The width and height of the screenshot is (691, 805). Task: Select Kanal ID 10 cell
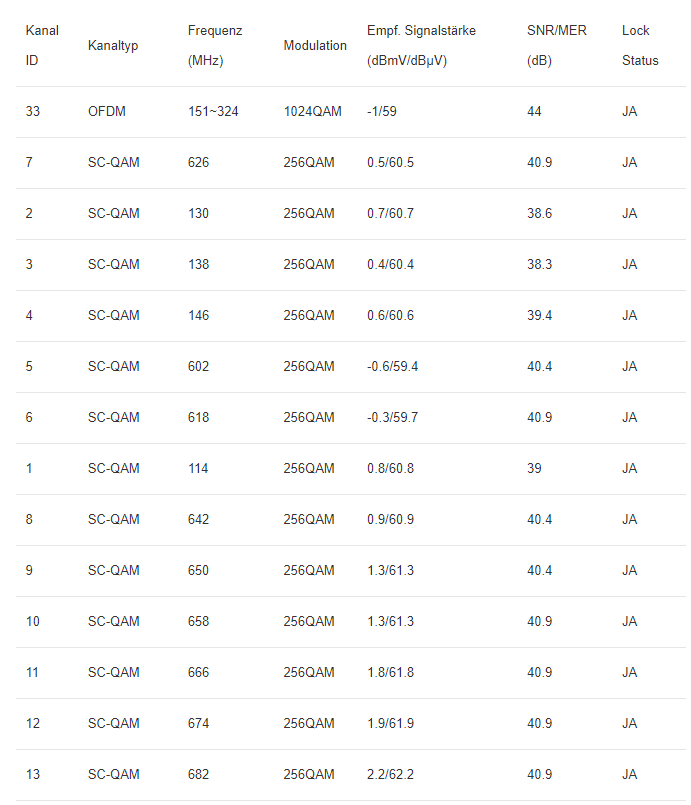pyautogui.click(x=32, y=621)
